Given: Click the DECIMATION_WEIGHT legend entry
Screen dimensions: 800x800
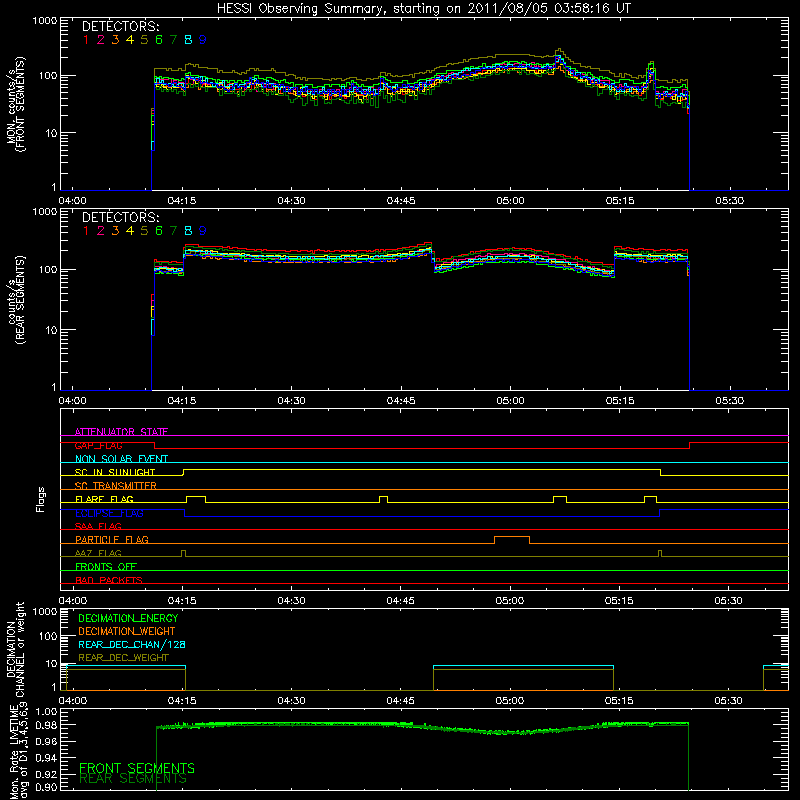Looking at the screenshot, I should pos(127,631).
